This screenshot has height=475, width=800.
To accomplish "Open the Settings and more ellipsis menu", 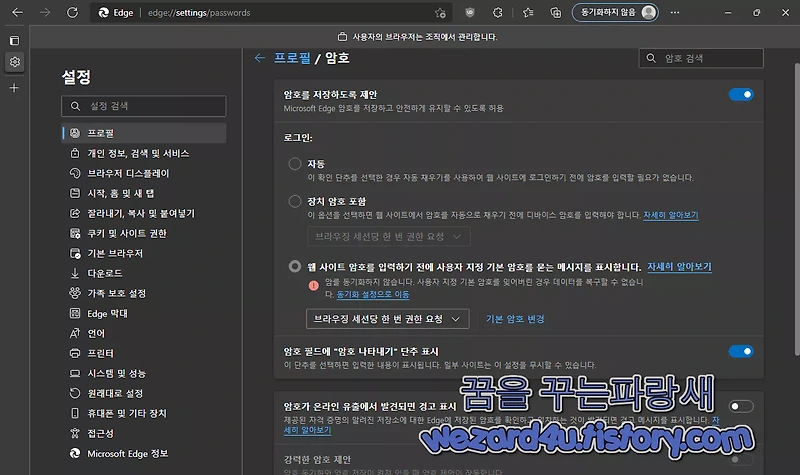I will click(x=675, y=13).
